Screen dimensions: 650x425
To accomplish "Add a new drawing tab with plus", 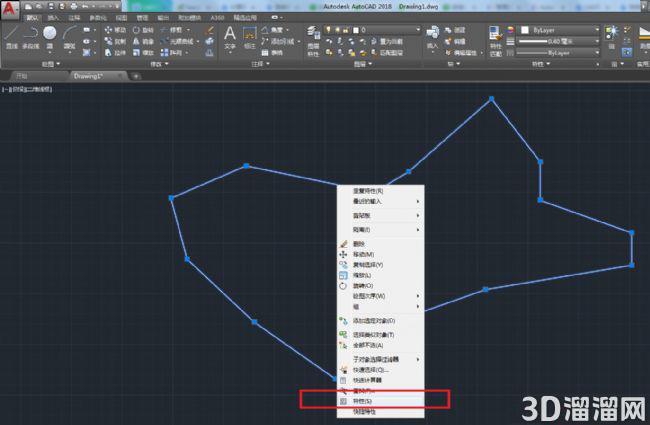I will (x=136, y=76).
